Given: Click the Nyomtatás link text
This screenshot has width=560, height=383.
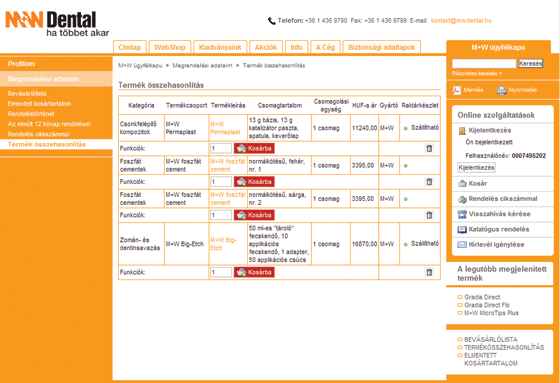Looking at the screenshot, I should [x=522, y=90].
